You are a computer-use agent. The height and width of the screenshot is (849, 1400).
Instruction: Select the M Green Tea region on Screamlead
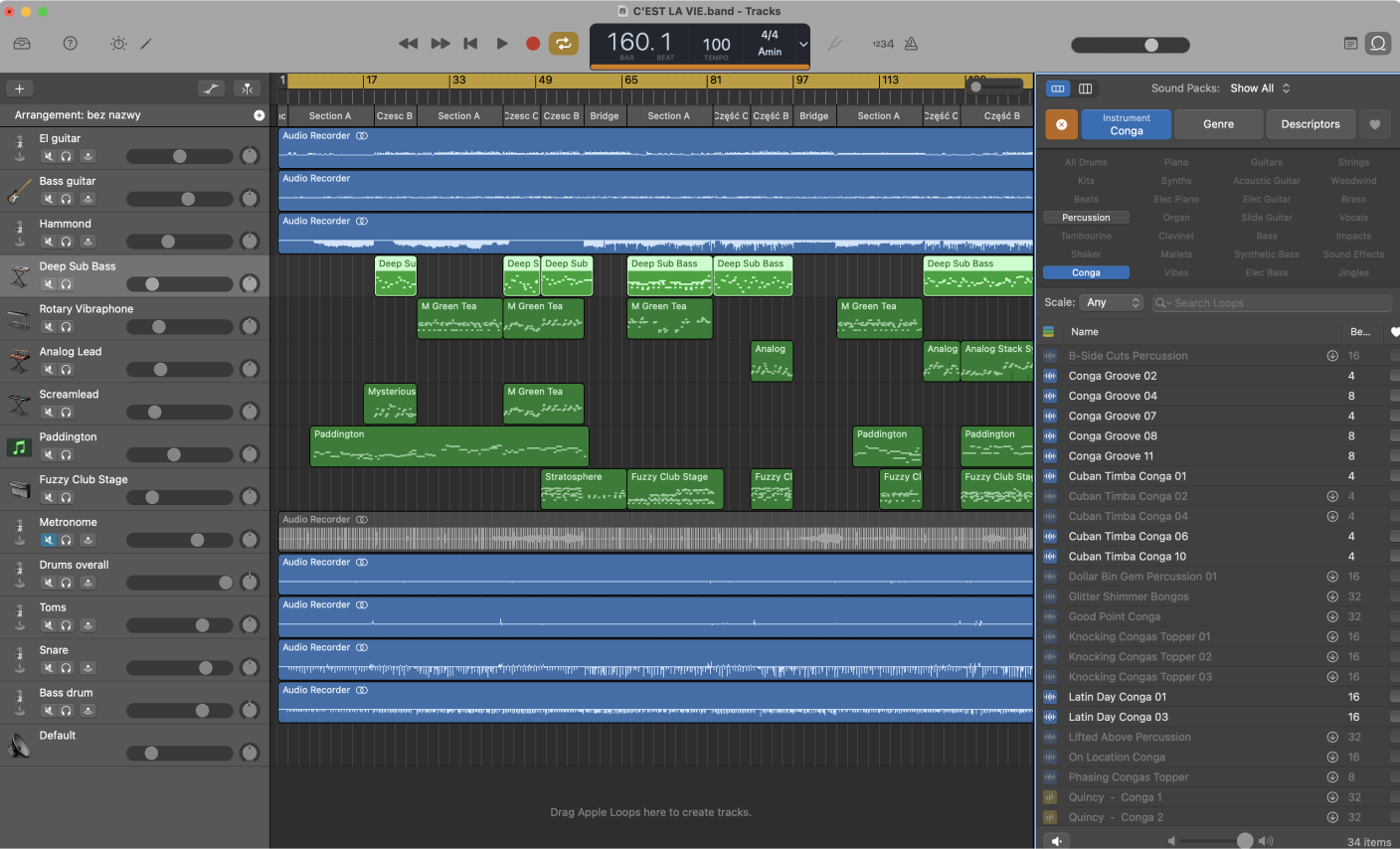pyautogui.click(x=543, y=404)
